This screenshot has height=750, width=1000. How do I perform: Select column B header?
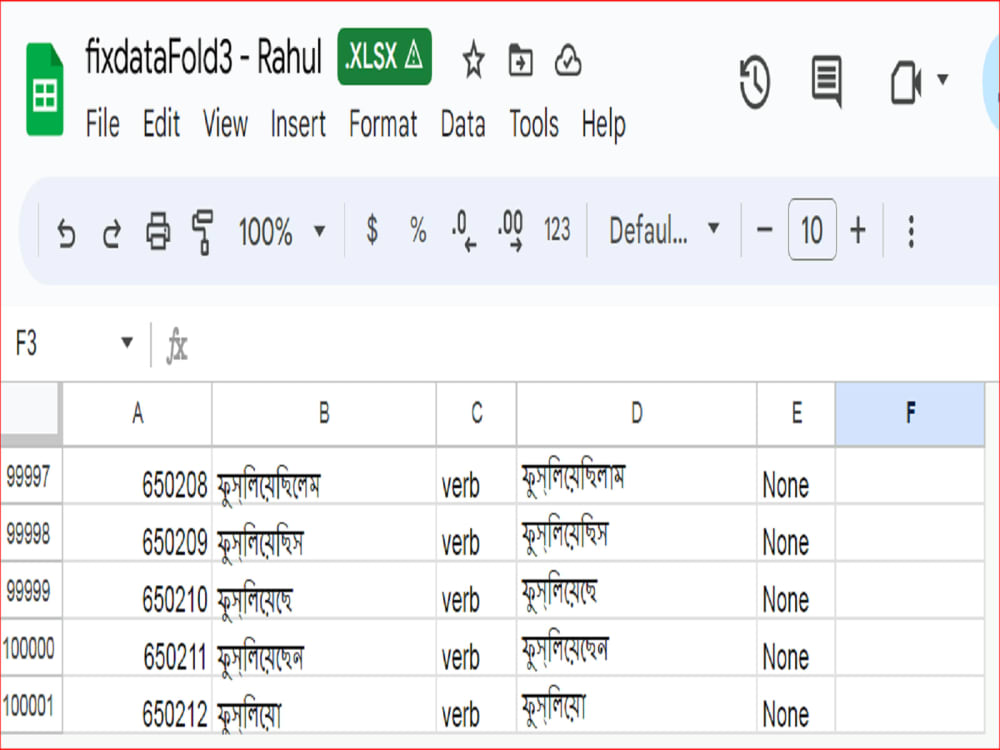(324, 414)
